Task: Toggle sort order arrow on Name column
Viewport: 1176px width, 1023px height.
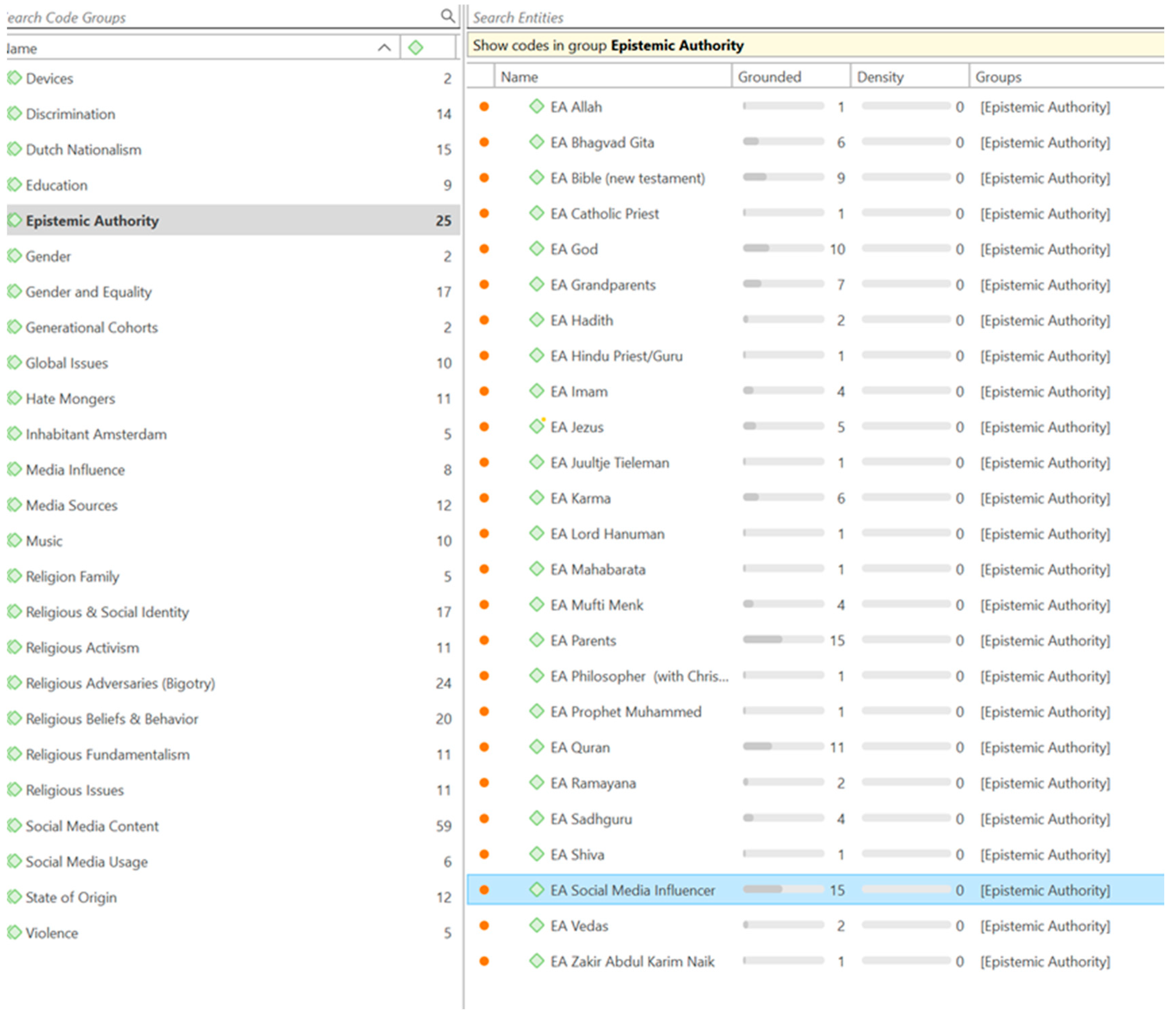Action: click(x=384, y=47)
